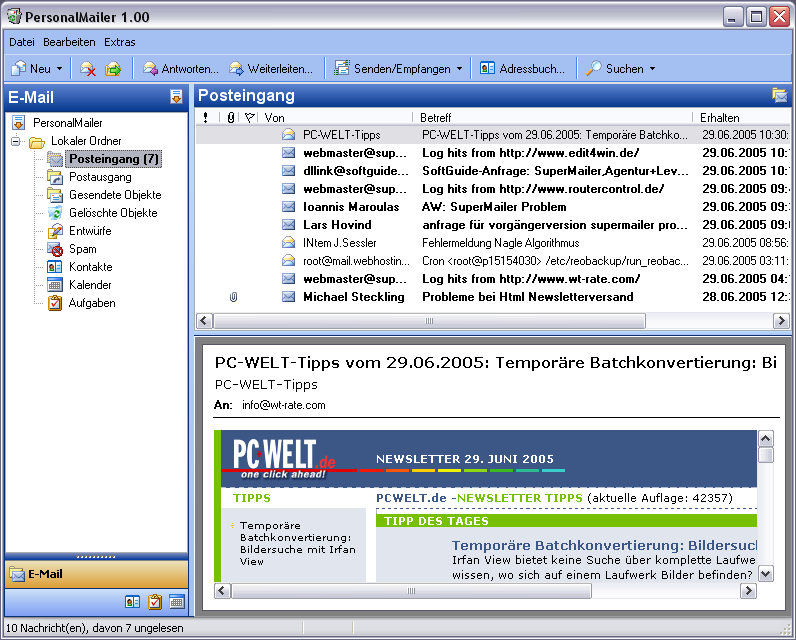Image resolution: width=796 pixels, height=640 pixels.
Task: Click message list scroll-right arrow
Action: click(781, 321)
